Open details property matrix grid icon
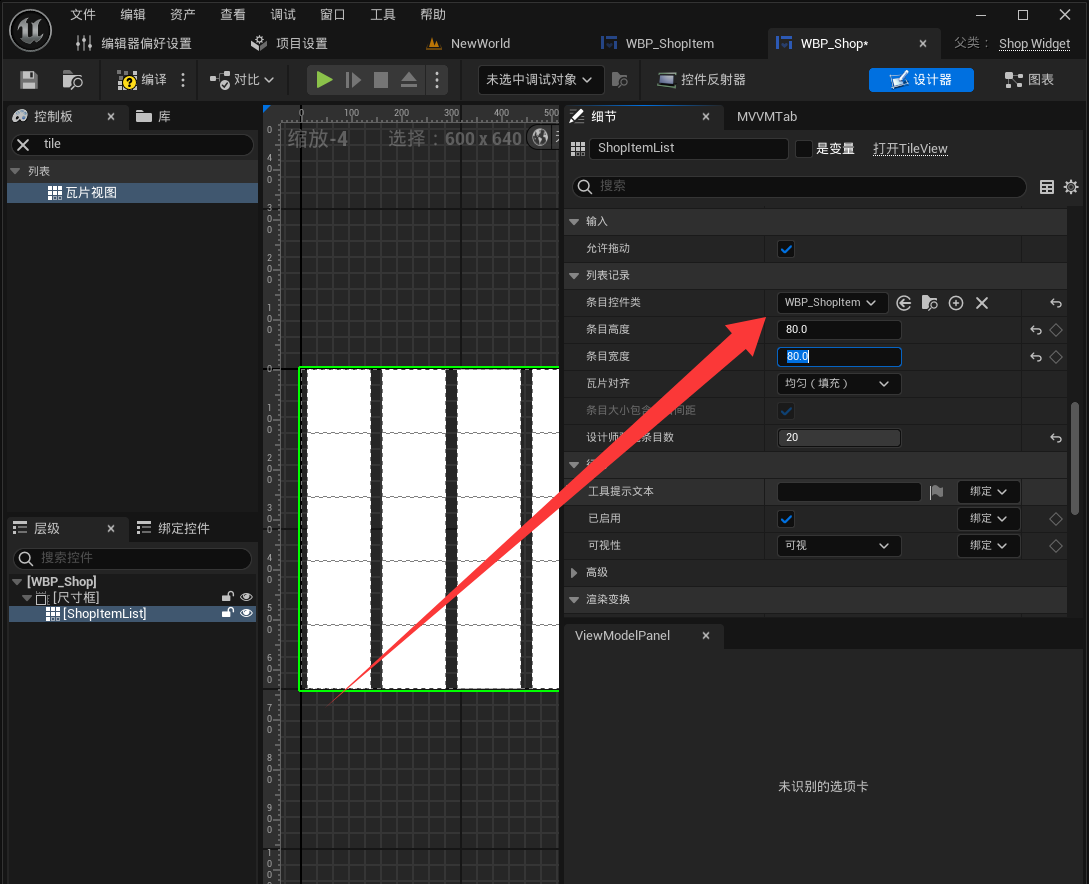Image resolution: width=1089 pixels, height=884 pixels. coord(1047,187)
